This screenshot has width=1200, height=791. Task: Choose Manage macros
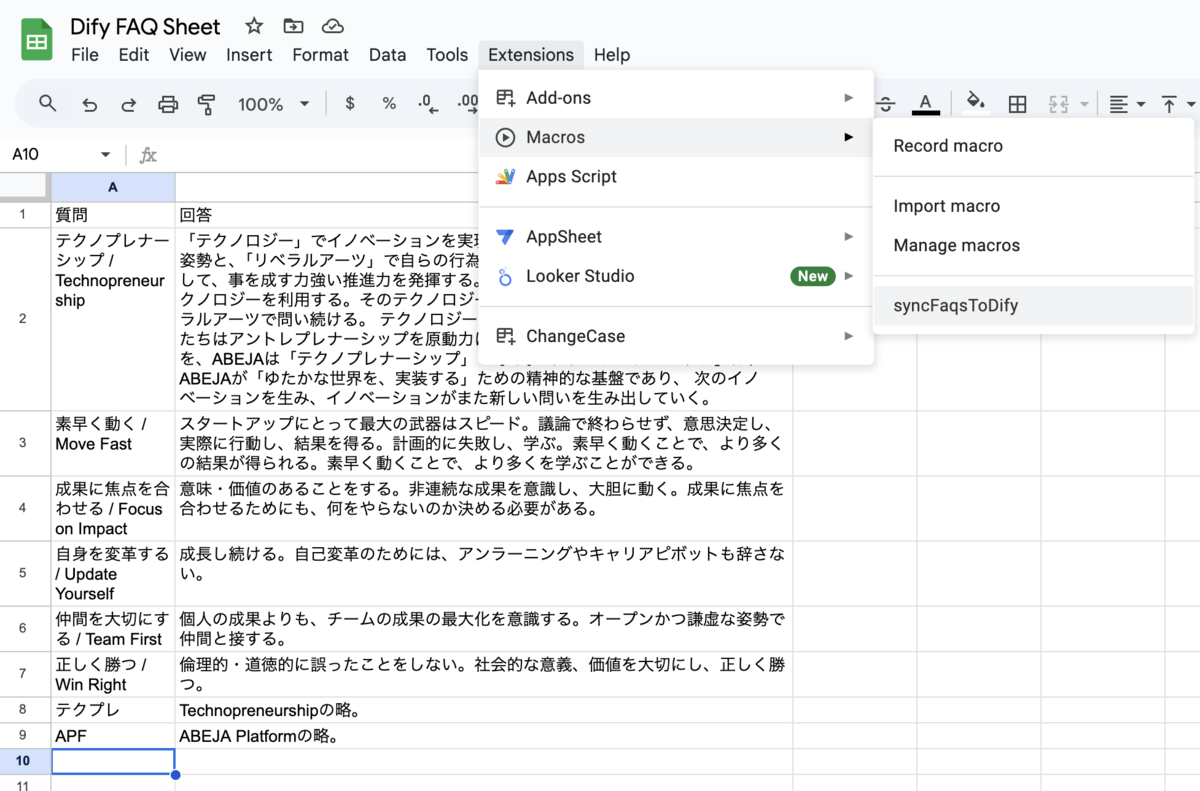point(1033,245)
